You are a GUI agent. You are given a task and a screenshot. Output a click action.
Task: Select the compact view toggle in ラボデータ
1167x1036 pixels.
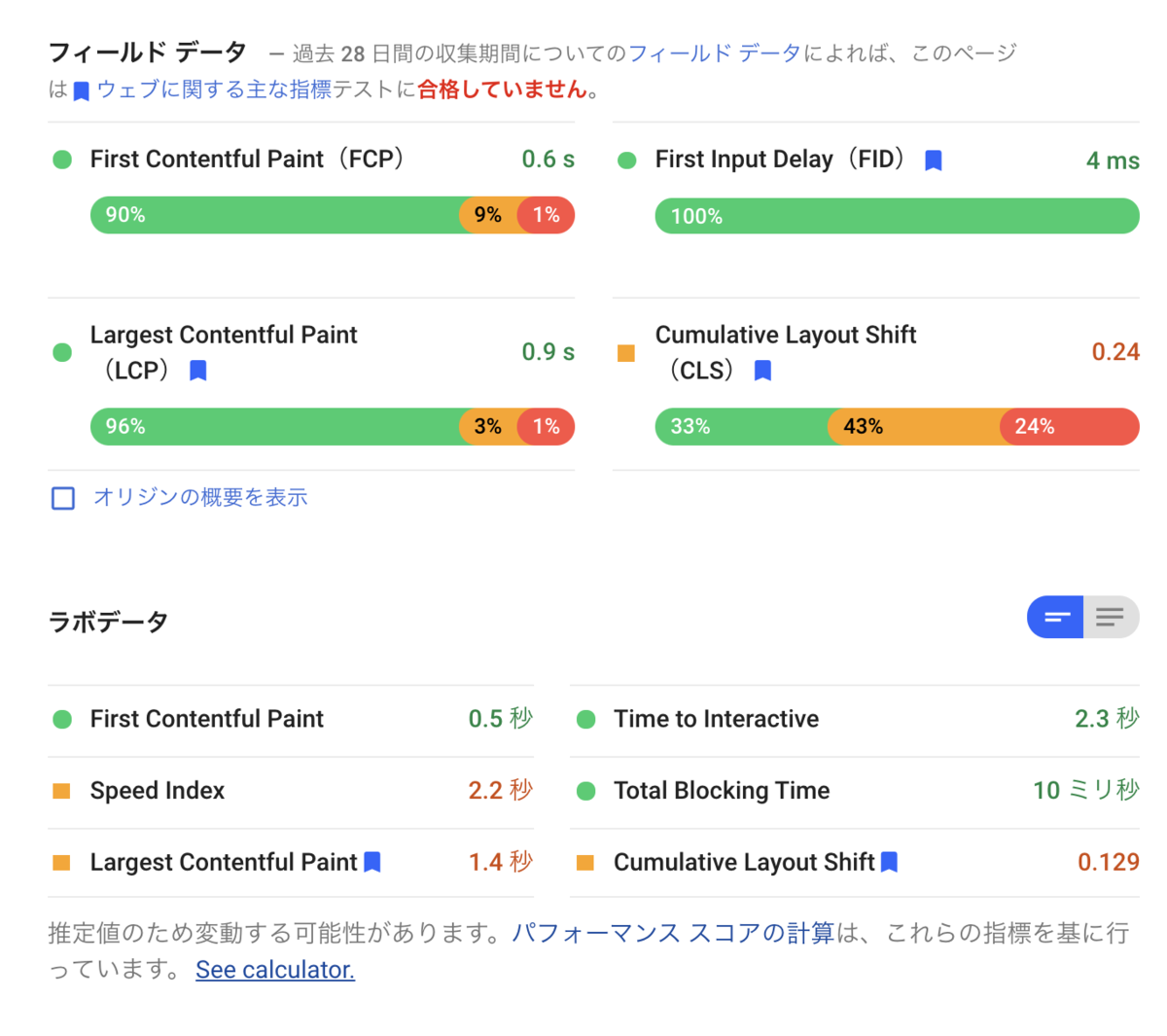1055,617
